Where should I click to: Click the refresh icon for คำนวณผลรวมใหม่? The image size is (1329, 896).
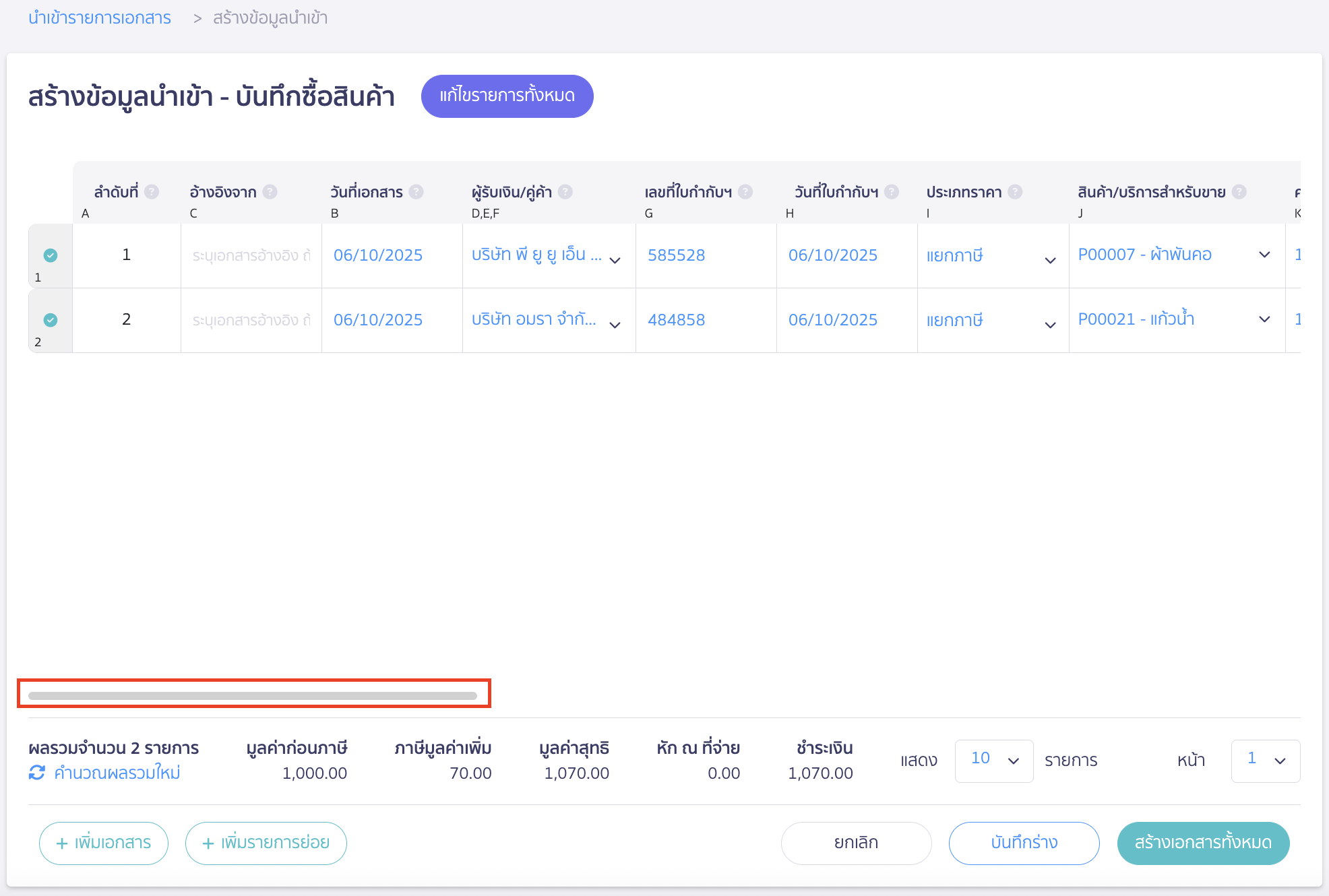coord(37,773)
